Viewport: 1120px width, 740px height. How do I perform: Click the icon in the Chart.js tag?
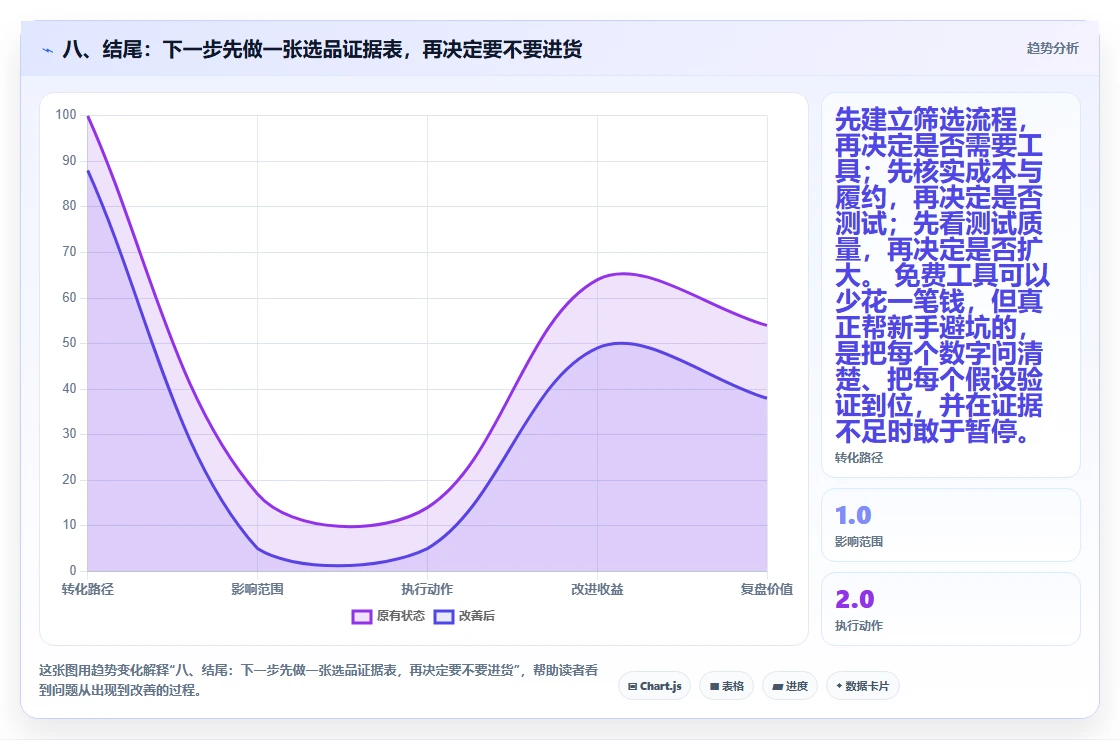click(632, 686)
